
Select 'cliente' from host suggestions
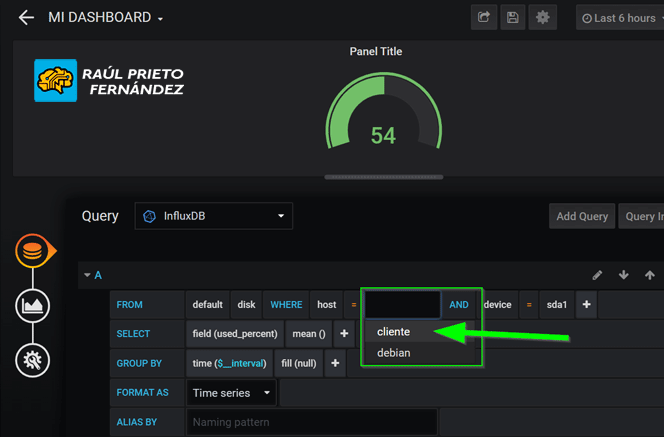click(x=394, y=332)
